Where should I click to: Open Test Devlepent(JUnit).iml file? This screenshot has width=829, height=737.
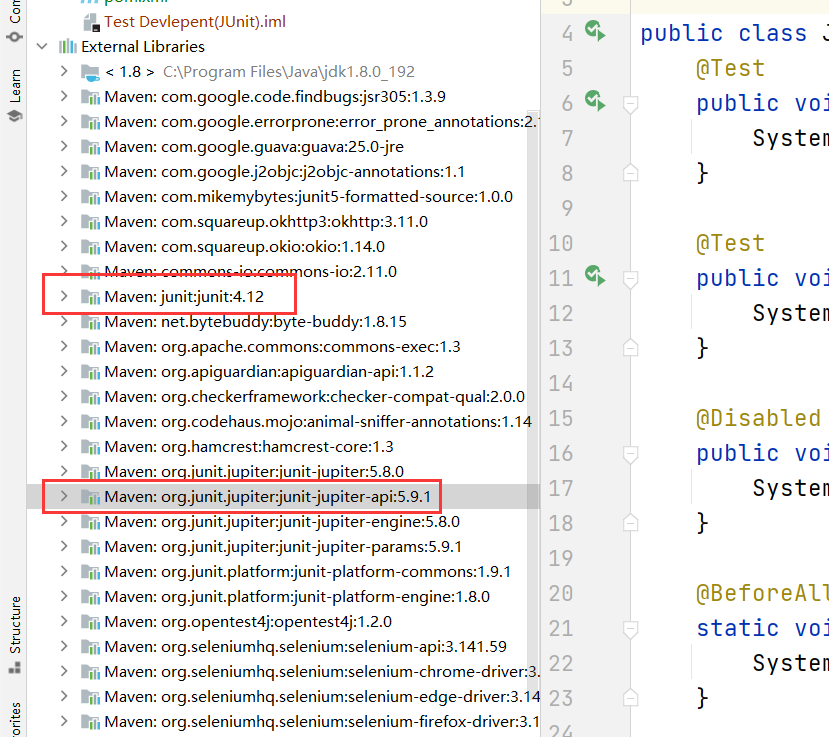click(195, 22)
